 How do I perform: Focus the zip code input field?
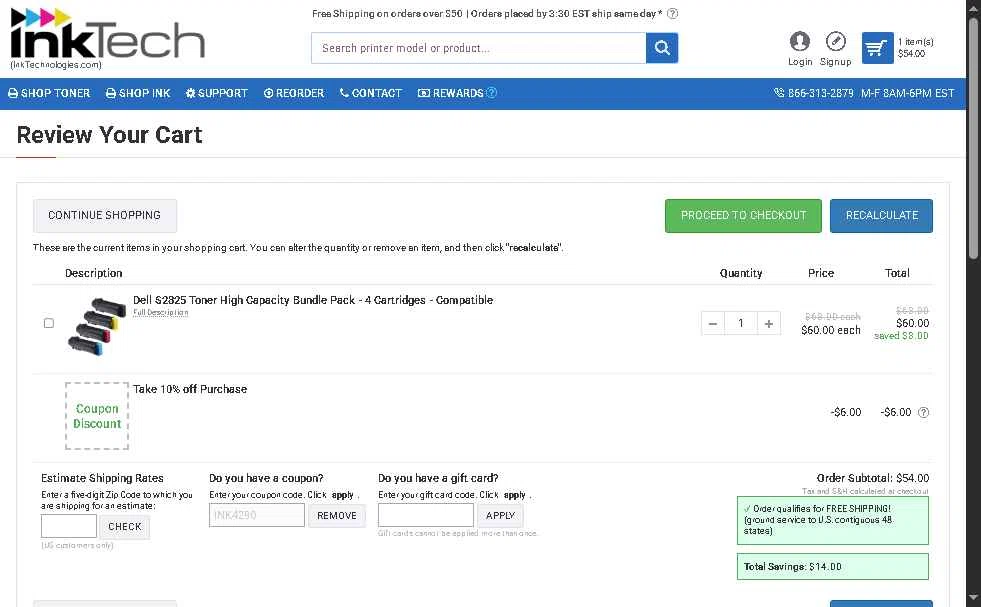click(69, 526)
